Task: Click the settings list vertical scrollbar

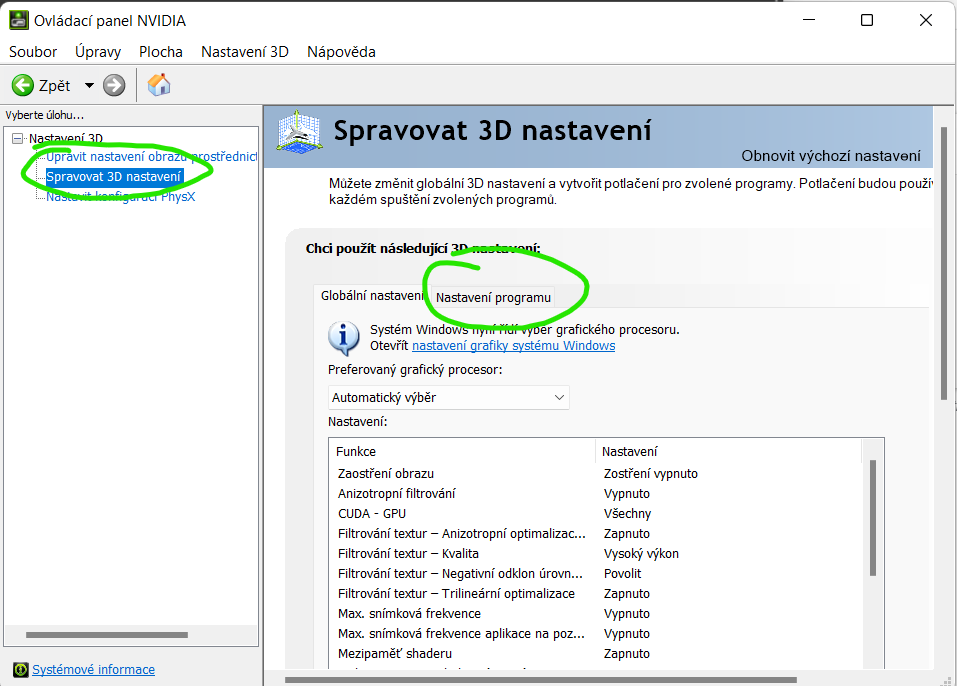Action: click(x=873, y=518)
